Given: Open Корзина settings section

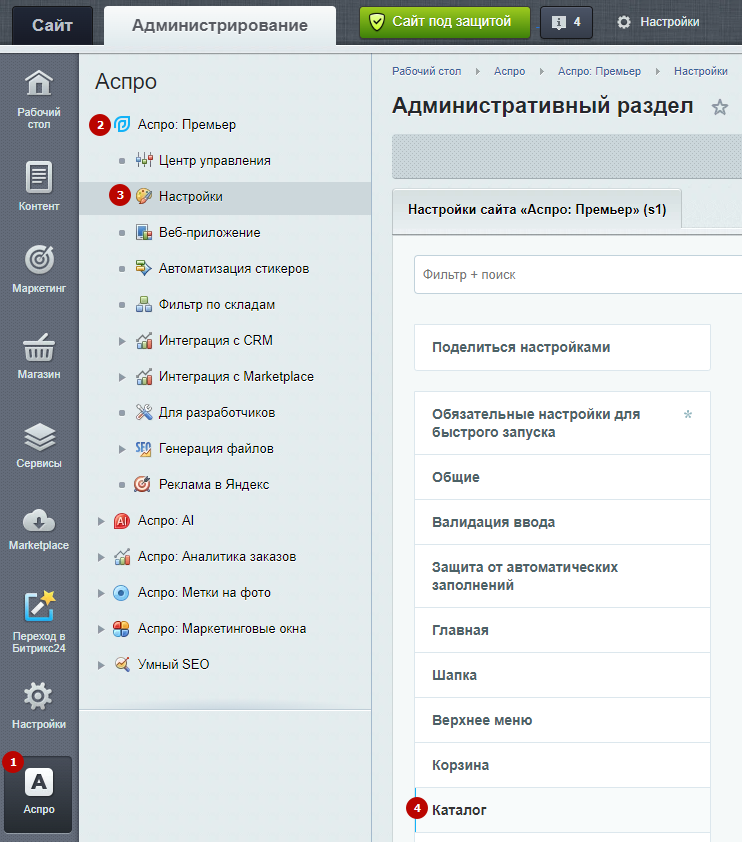Looking at the screenshot, I should pos(562,765).
